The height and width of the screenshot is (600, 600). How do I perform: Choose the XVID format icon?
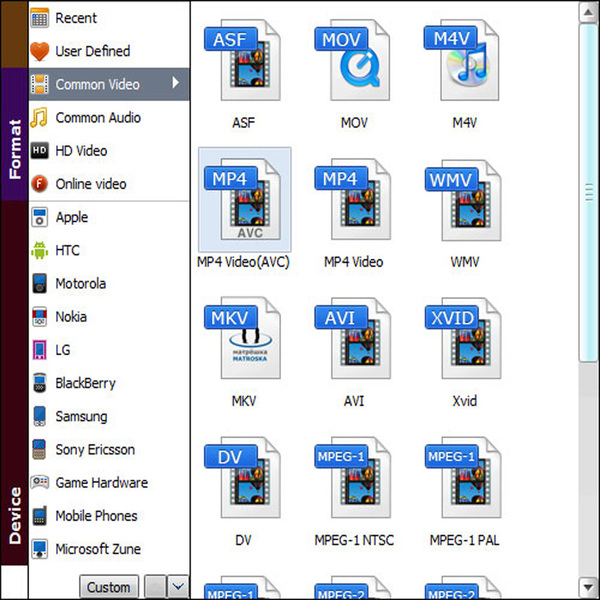(463, 338)
